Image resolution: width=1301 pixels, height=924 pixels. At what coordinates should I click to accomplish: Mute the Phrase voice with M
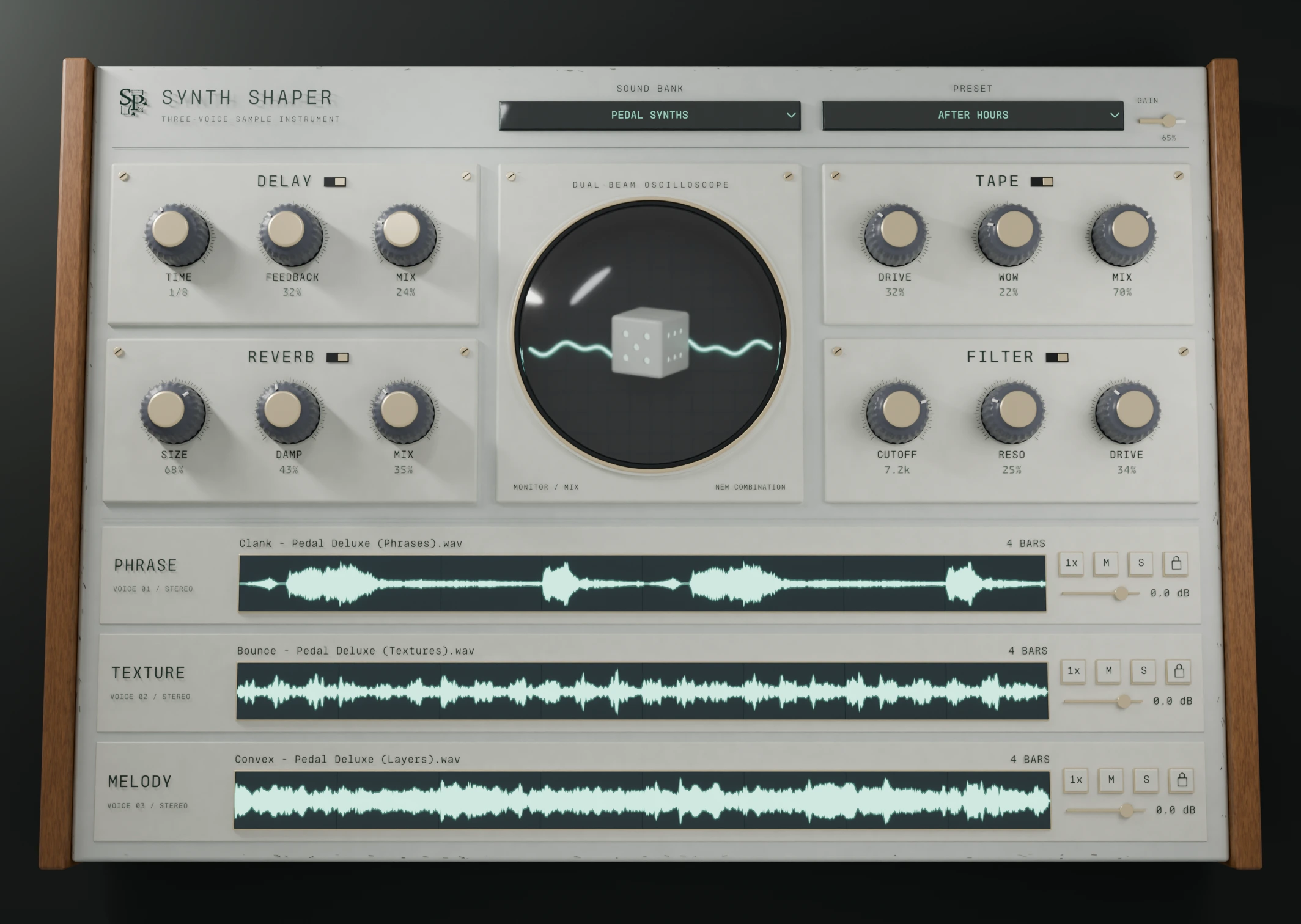coord(1106,563)
